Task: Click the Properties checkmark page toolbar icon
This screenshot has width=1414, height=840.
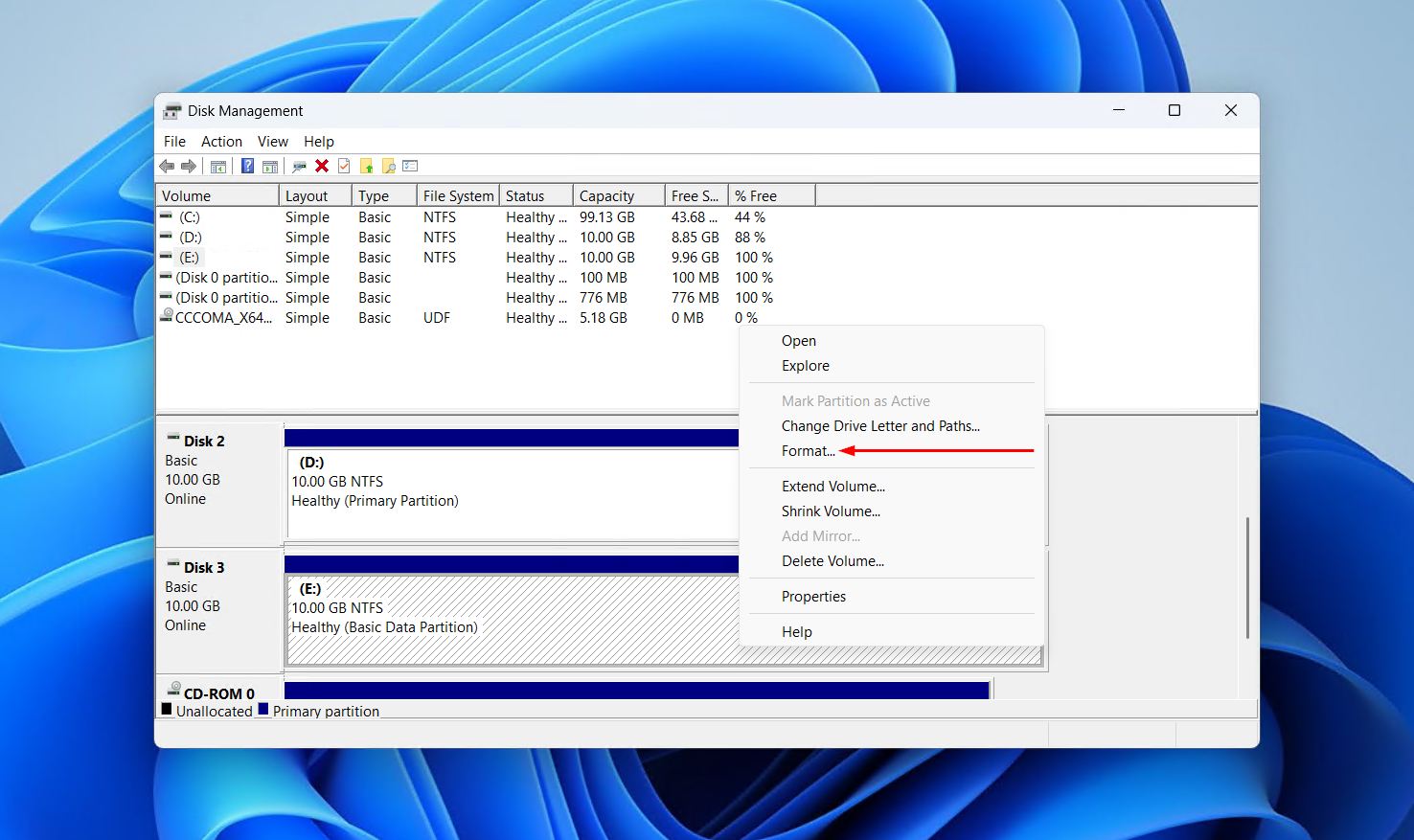Action: pyautogui.click(x=344, y=167)
